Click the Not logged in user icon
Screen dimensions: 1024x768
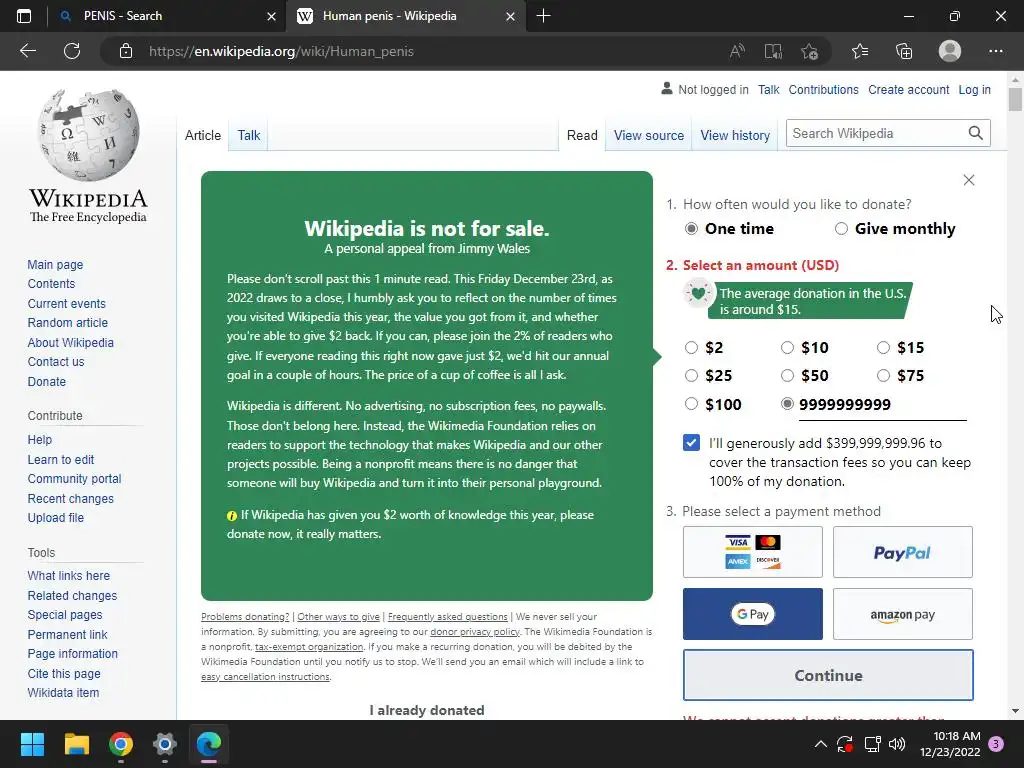point(667,88)
